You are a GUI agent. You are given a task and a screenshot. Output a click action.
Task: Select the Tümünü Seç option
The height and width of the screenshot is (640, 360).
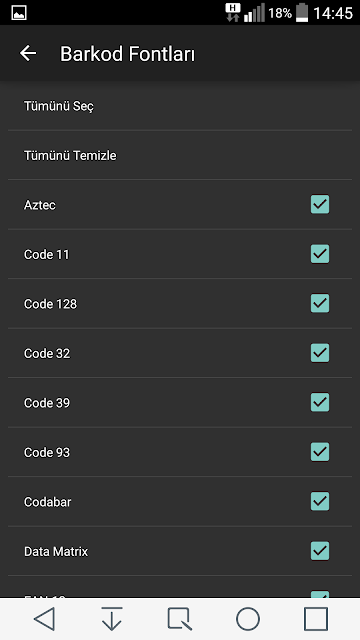[x=180, y=106]
